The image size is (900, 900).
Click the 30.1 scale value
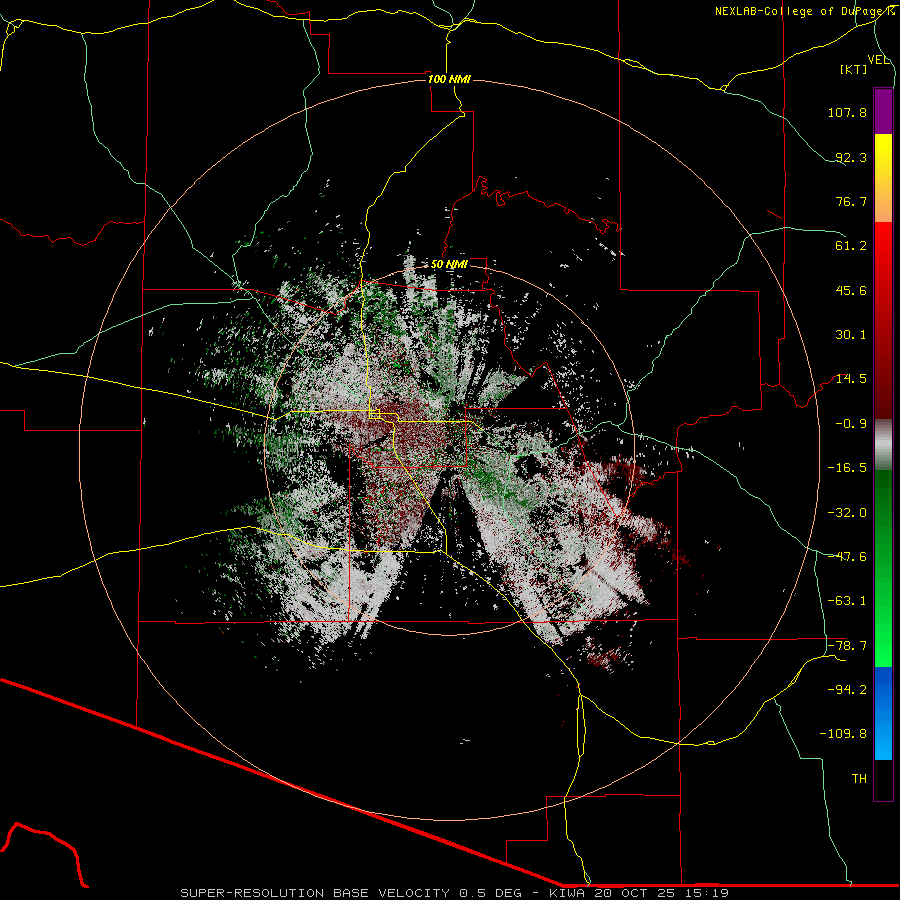[851, 335]
